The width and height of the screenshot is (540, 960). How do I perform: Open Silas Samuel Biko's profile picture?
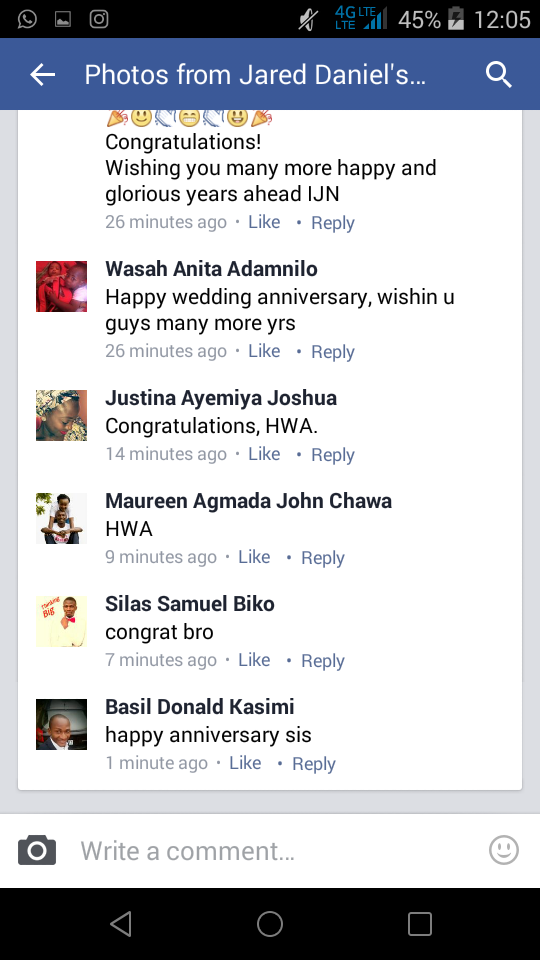click(x=61, y=621)
